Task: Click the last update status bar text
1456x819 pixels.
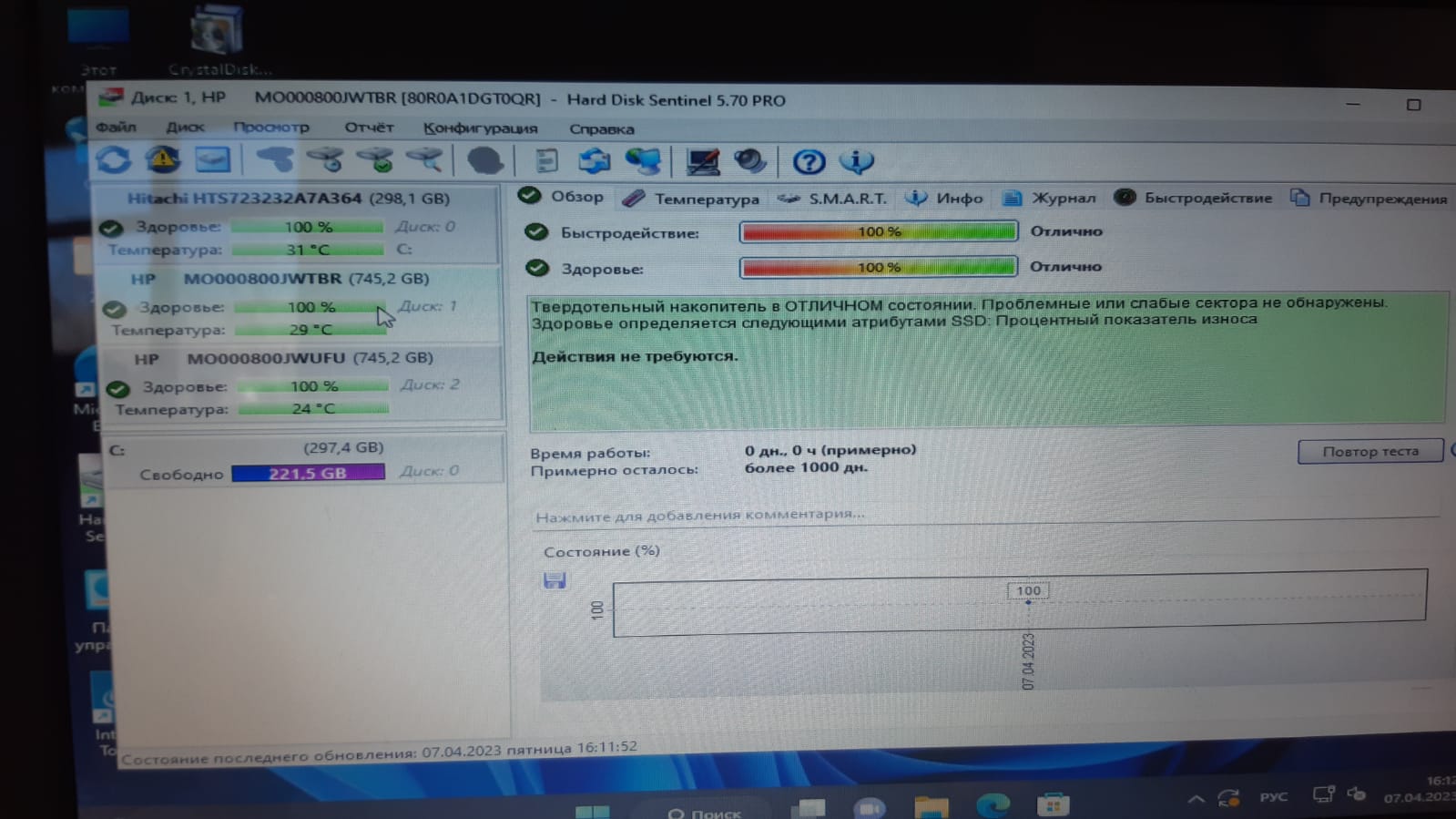Action: click(x=379, y=751)
